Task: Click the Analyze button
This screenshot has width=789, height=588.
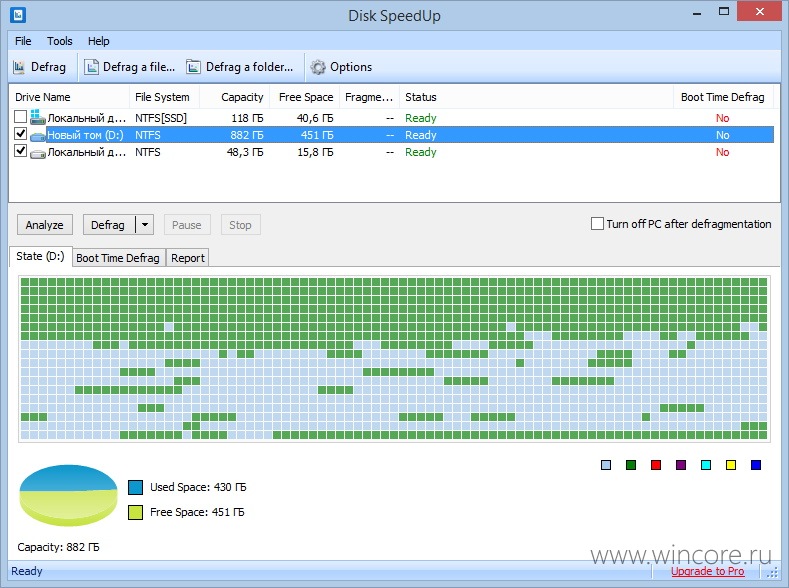Action: (x=45, y=225)
